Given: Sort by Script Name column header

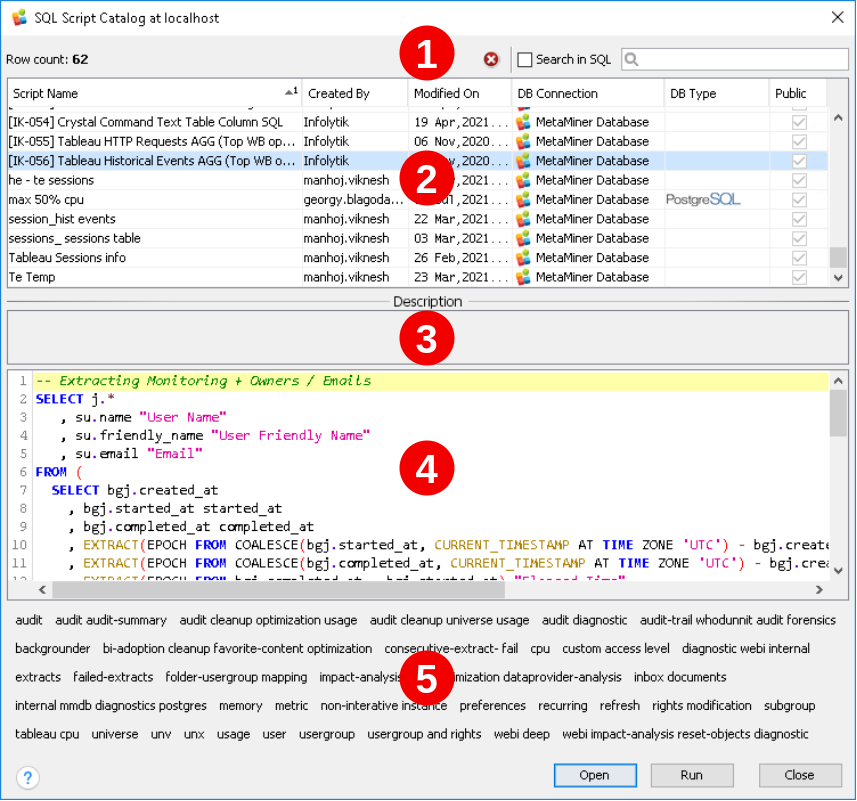Looking at the screenshot, I should coord(155,93).
